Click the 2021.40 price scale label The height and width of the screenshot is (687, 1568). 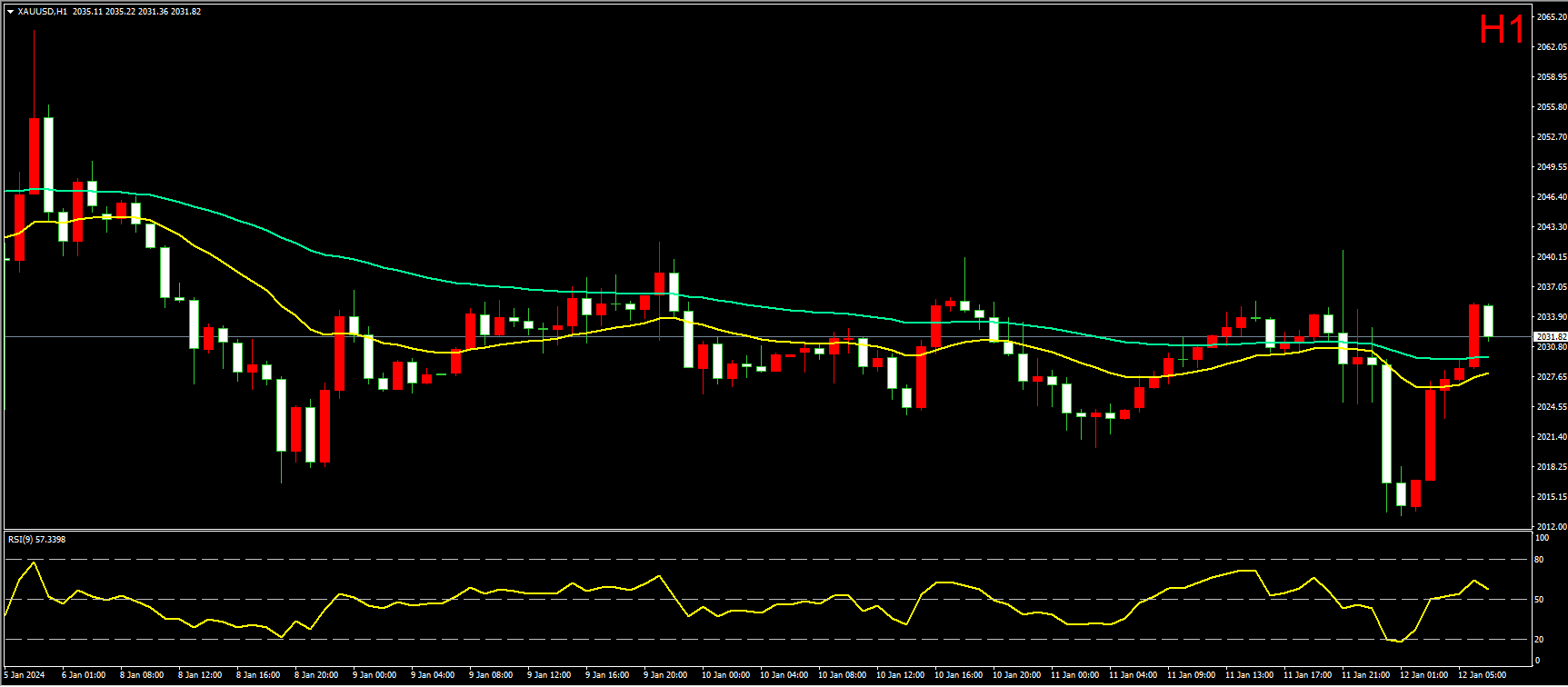pos(1552,437)
